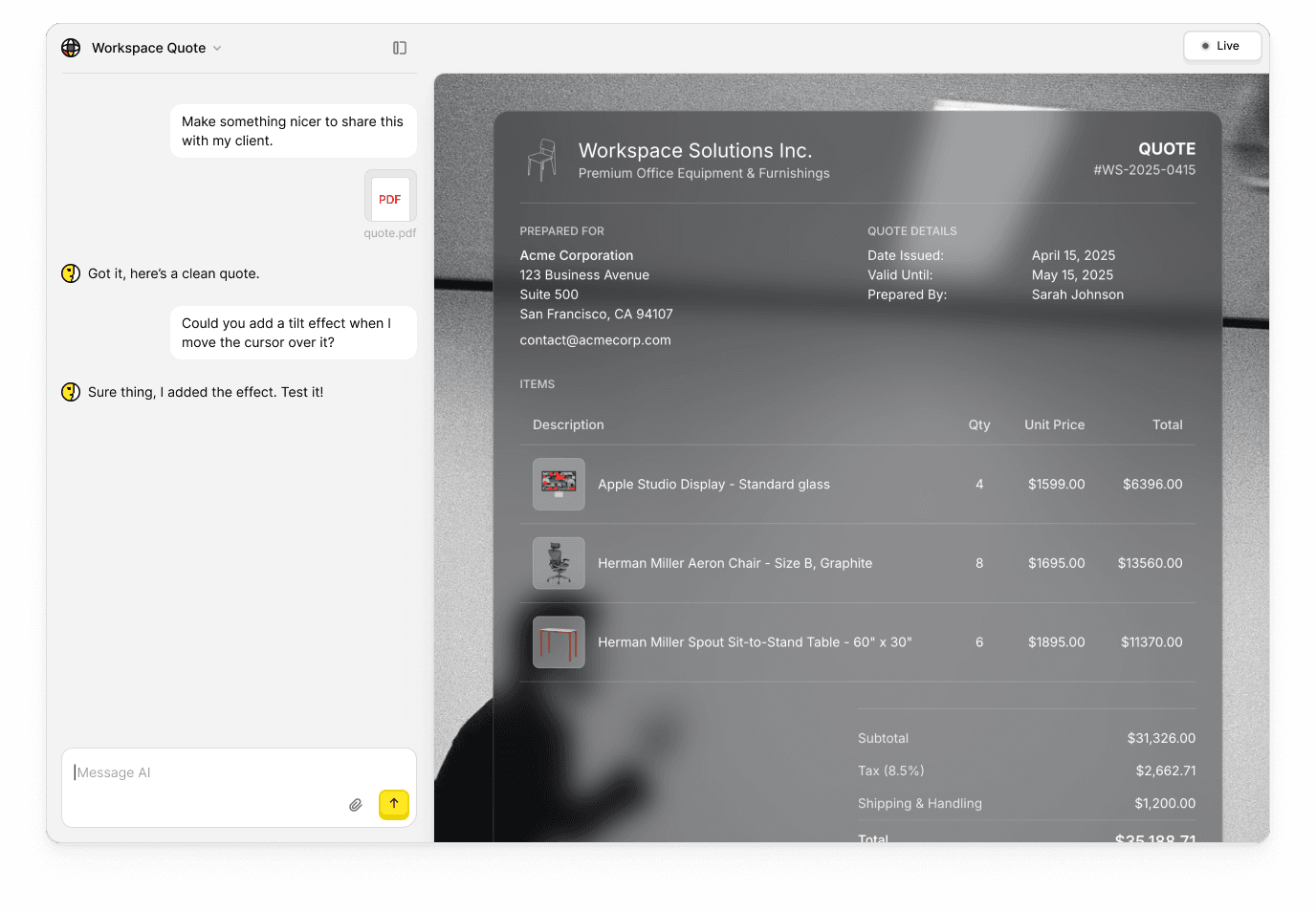Click the $6396.00 total cell

1152,485
